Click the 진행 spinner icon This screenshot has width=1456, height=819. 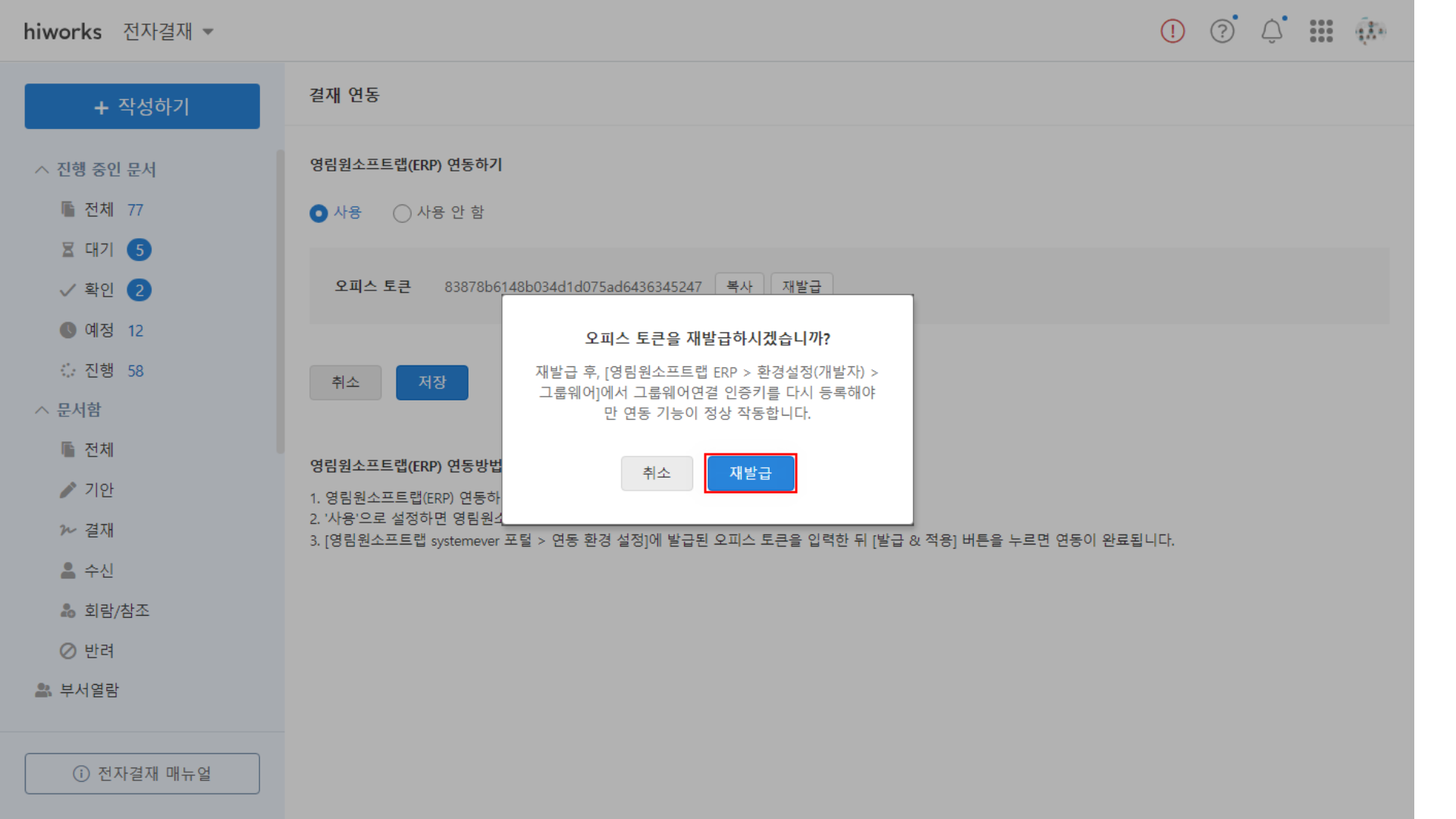click(x=68, y=370)
